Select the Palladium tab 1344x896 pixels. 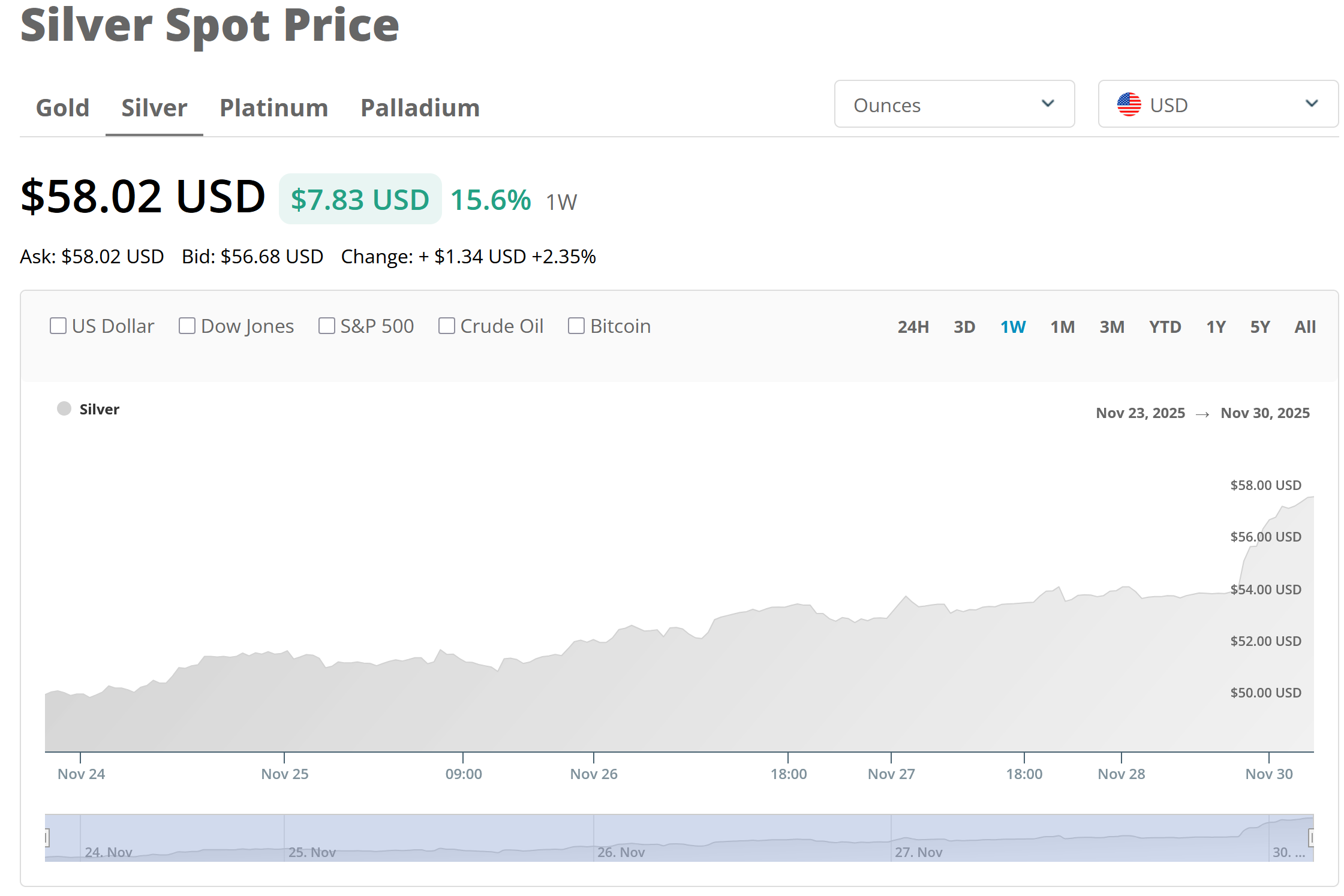click(x=420, y=108)
